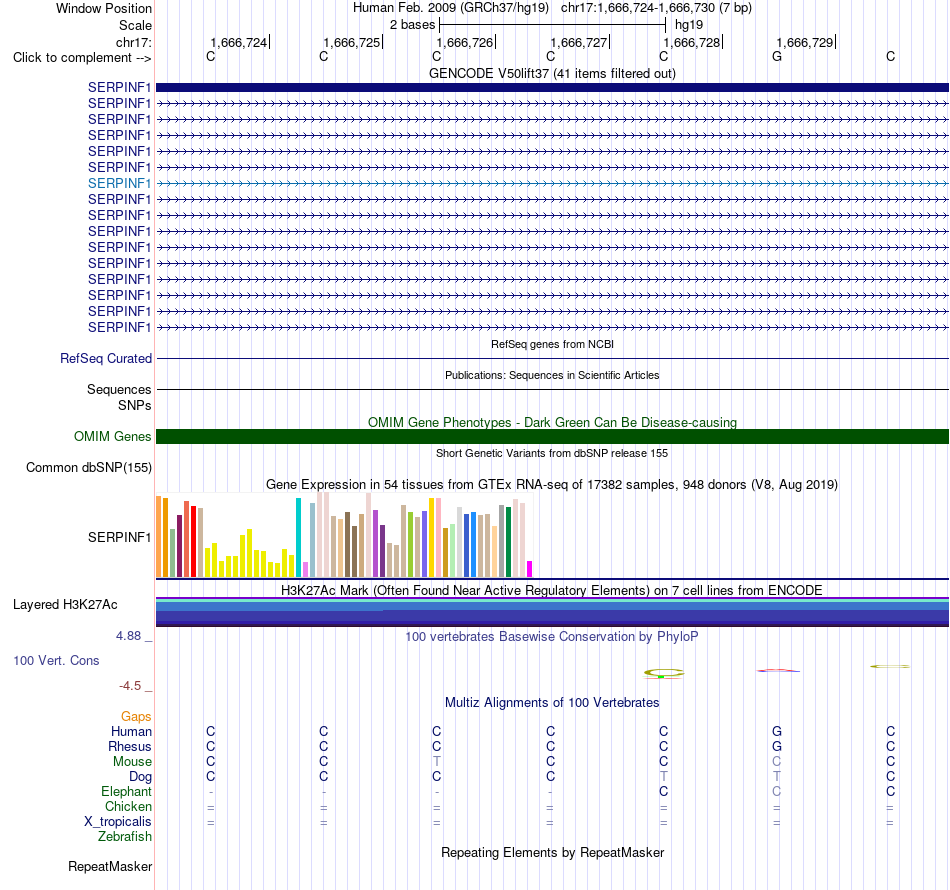The height and width of the screenshot is (890, 950).
Task: Click the "100 Vert. Cons" track label
Action: coord(56,660)
